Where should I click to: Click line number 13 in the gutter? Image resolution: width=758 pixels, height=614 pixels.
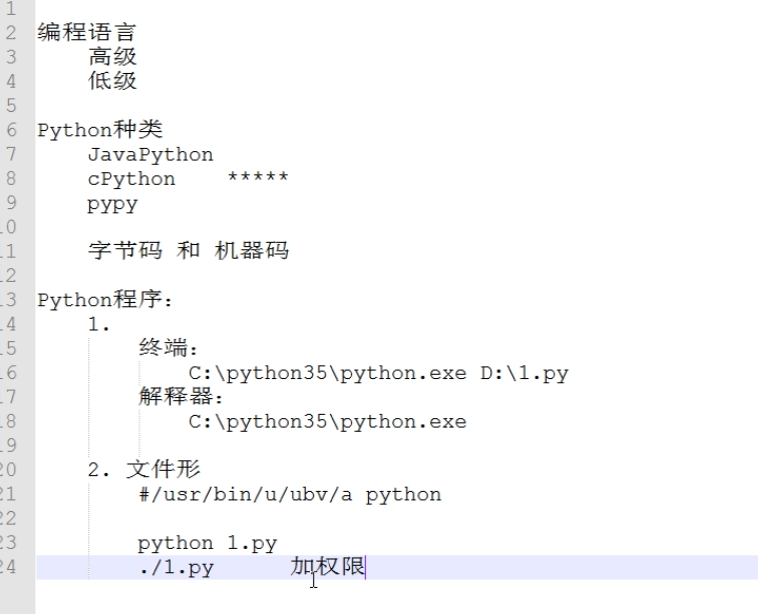tap(10, 300)
